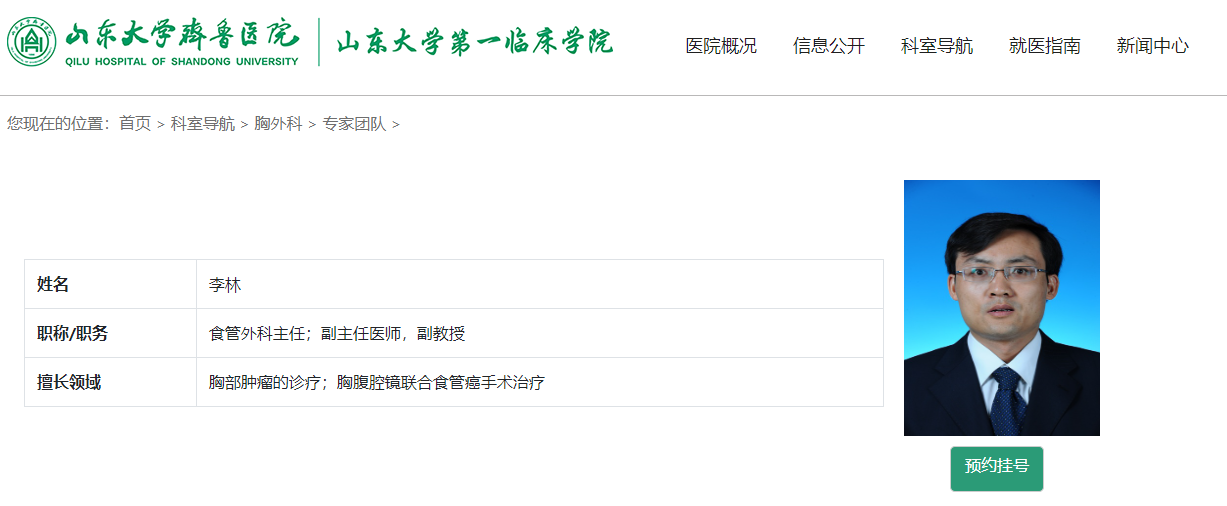1227x506 pixels.
Task: Click the circular hospital emblem logo
Action: click(32, 42)
